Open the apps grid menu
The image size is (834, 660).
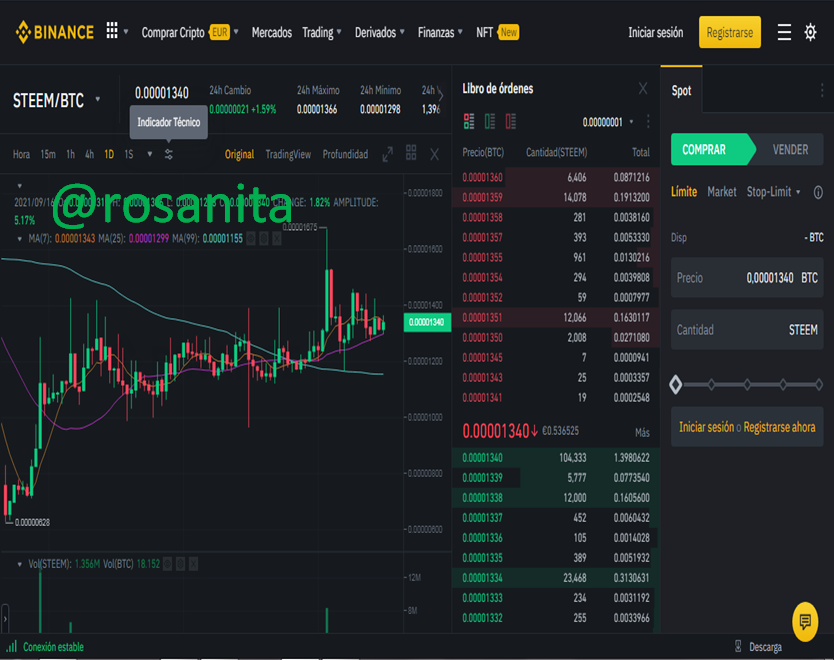(x=112, y=31)
